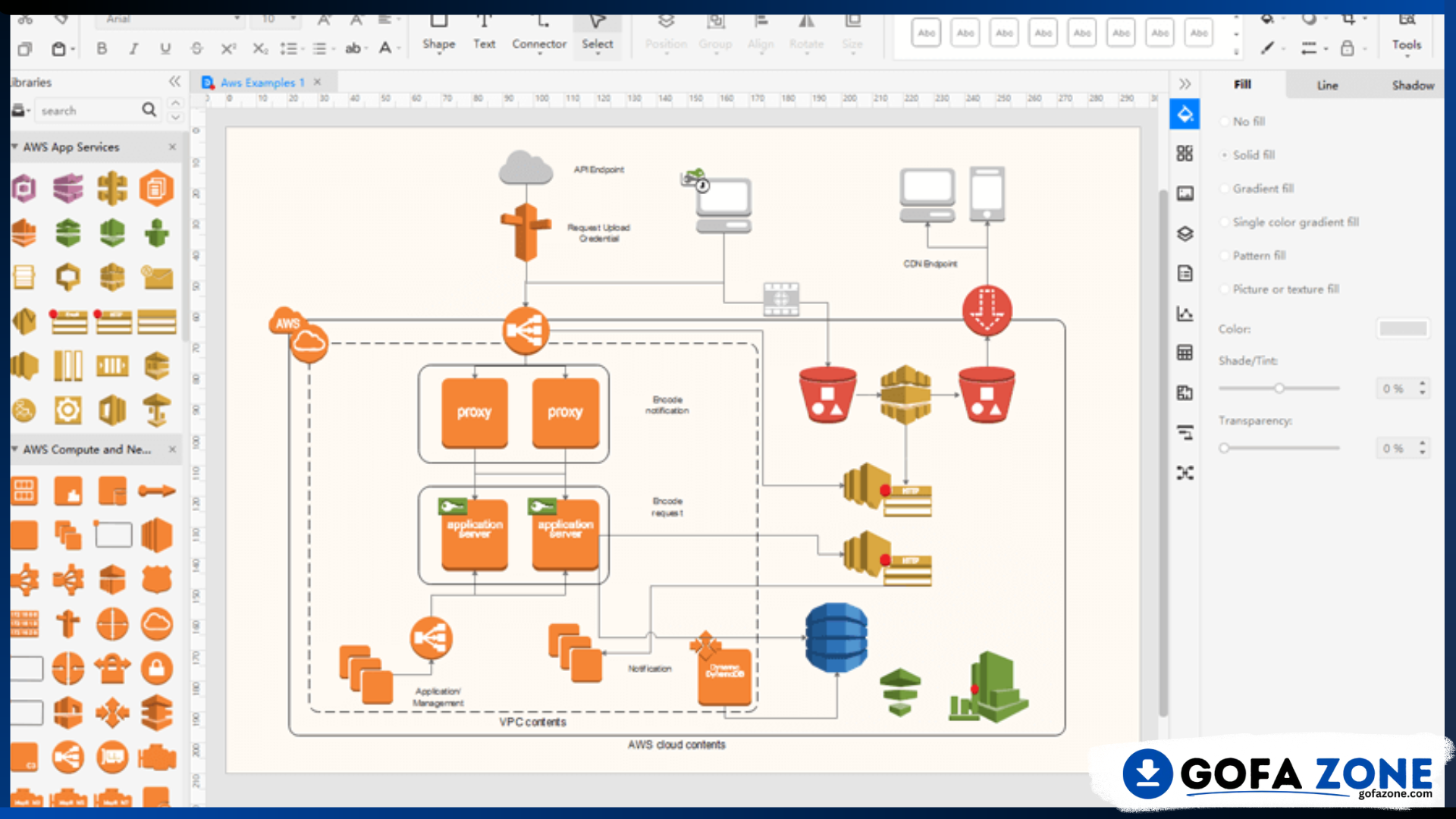Open the fit-to-page expand icon
The image size is (1456, 819).
click(x=1185, y=473)
